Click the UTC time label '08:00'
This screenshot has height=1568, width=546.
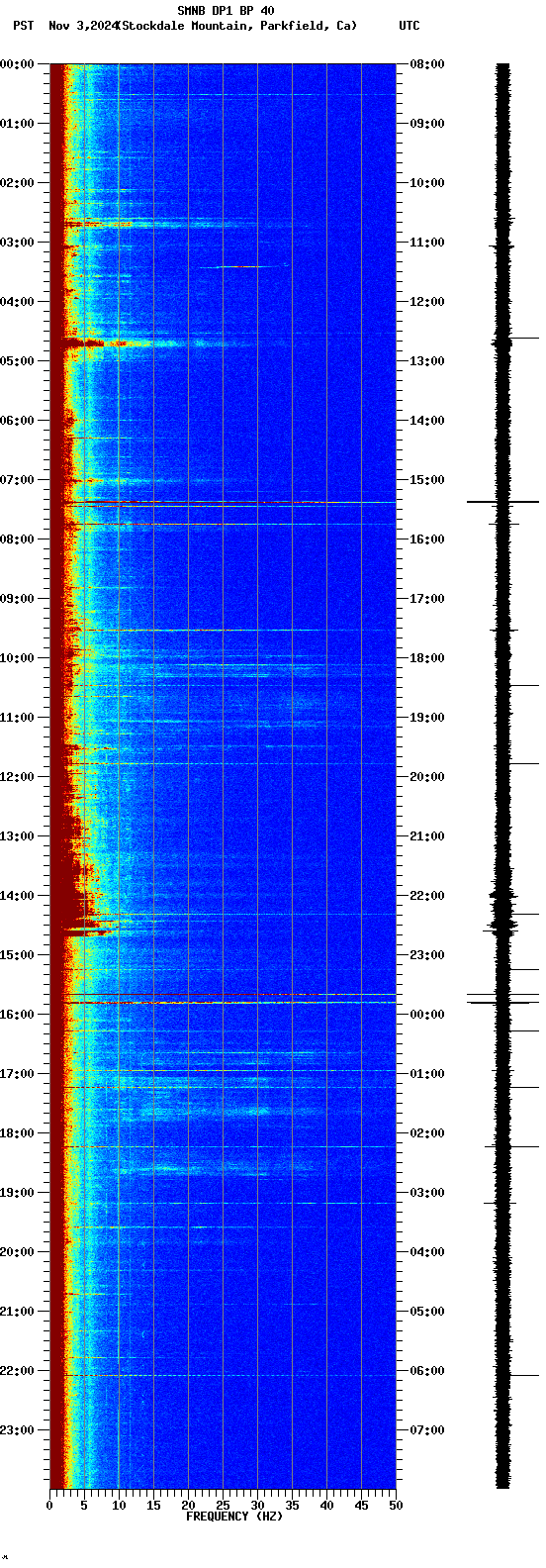(x=427, y=64)
